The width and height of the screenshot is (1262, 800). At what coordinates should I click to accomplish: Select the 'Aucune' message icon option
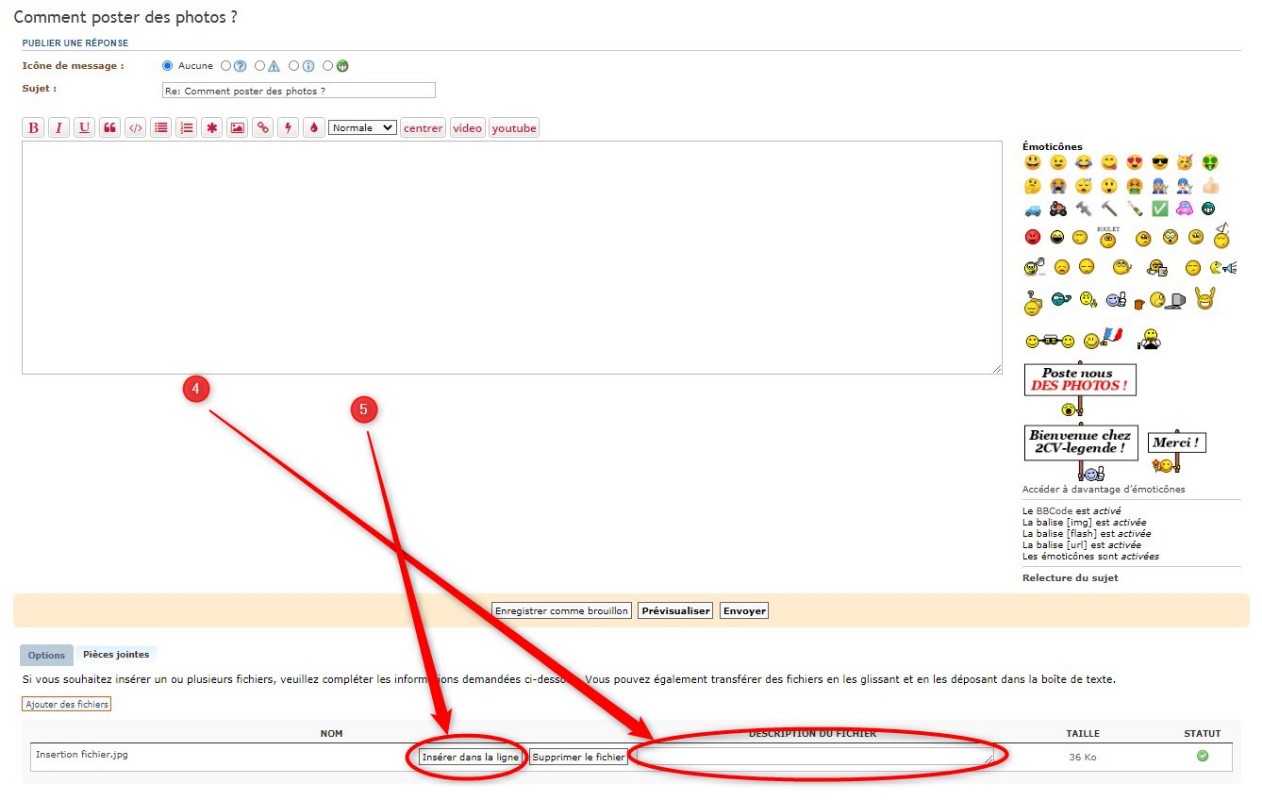(168, 66)
